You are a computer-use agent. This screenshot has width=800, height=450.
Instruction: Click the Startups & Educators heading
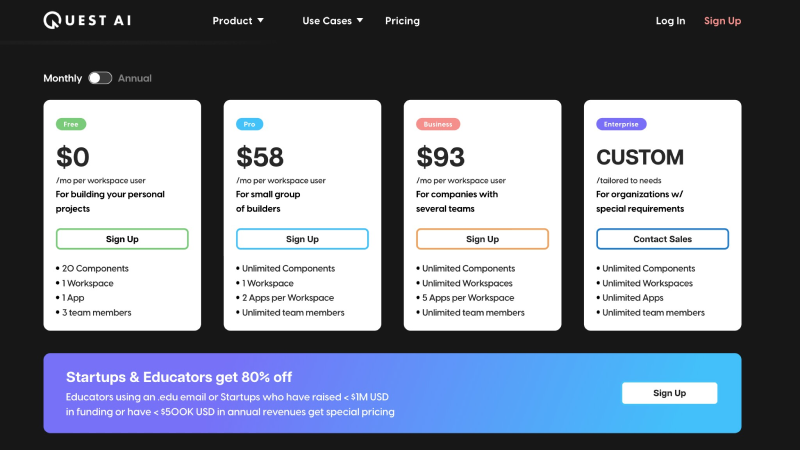click(179, 377)
